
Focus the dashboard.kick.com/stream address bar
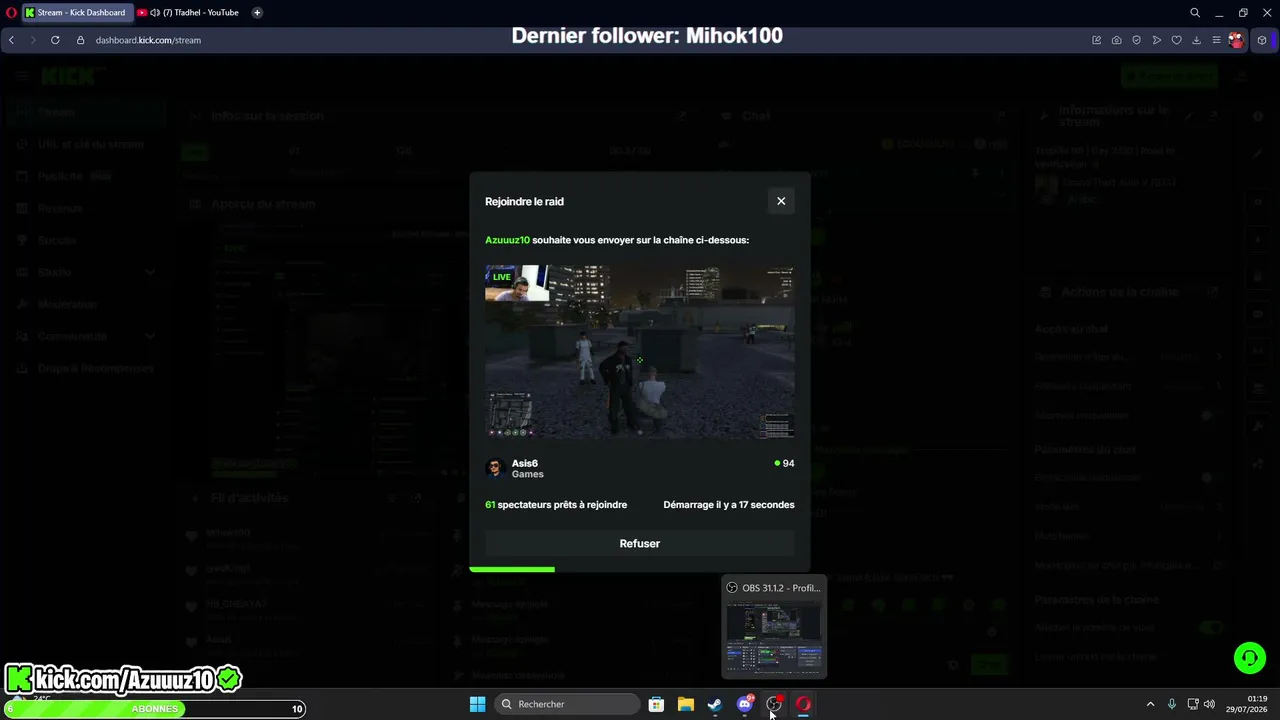pos(148,40)
